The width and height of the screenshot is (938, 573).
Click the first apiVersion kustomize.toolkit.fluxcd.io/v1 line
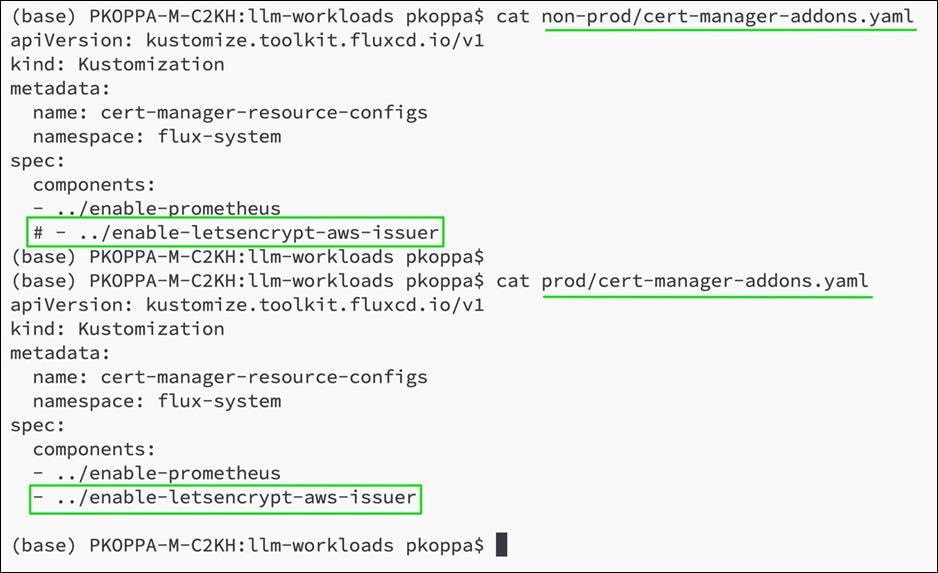coord(247,41)
